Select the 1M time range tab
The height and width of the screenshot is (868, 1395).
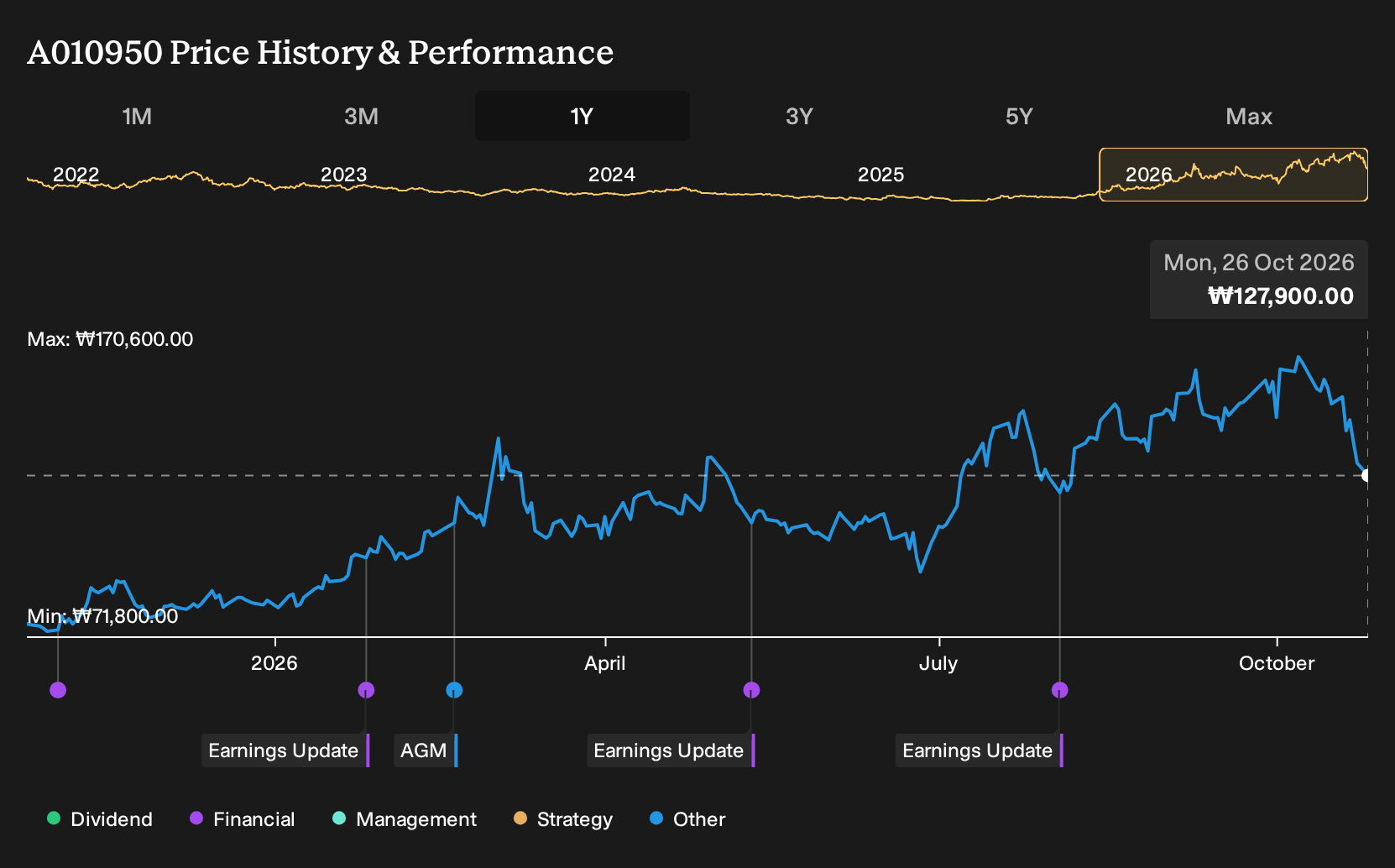click(x=137, y=116)
